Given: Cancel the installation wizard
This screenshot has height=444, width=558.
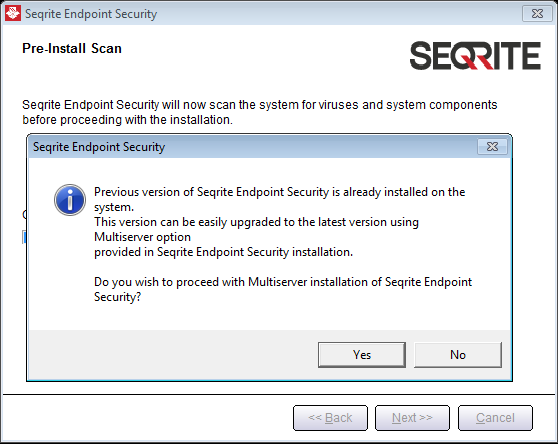Looking at the screenshot, I should (x=495, y=418).
